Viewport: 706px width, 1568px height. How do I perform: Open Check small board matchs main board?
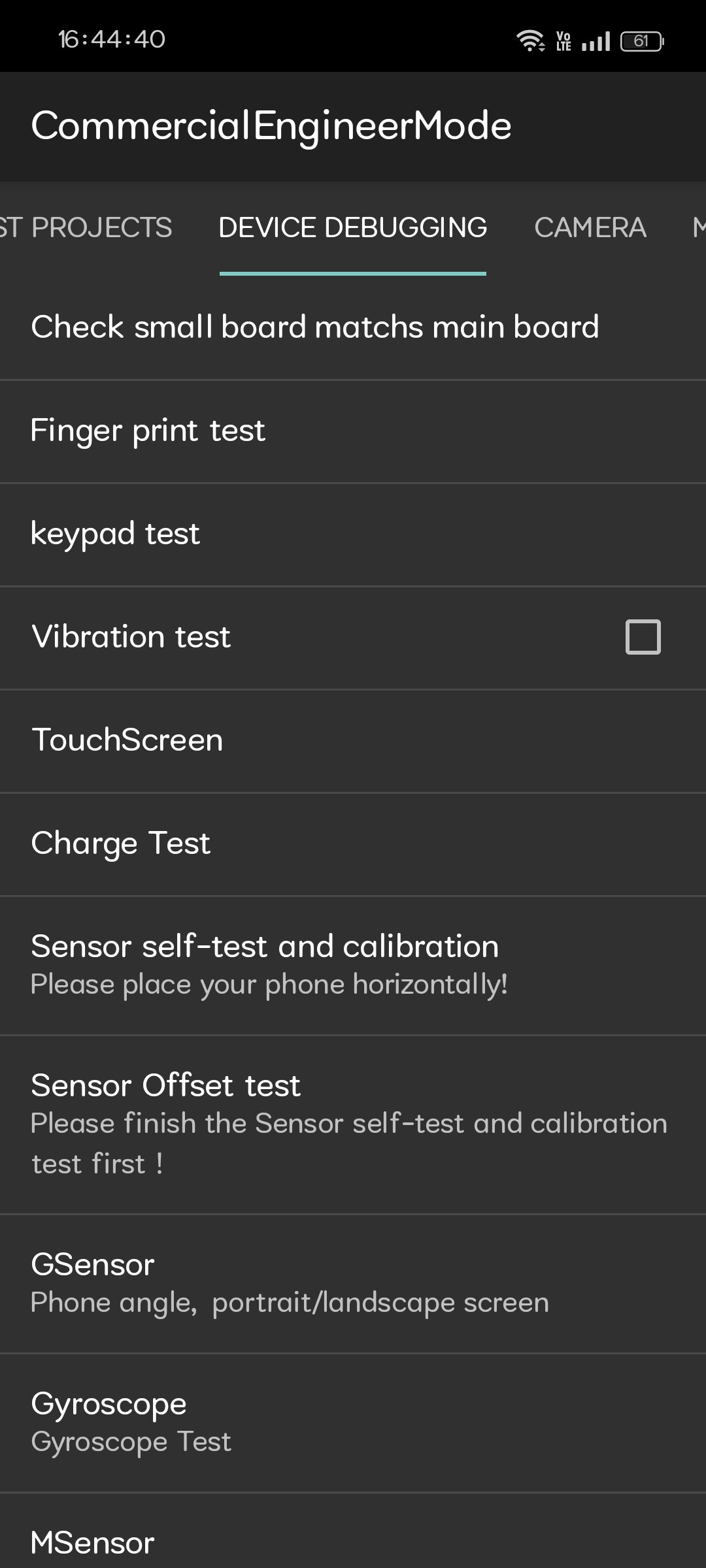pyautogui.click(x=314, y=327)
